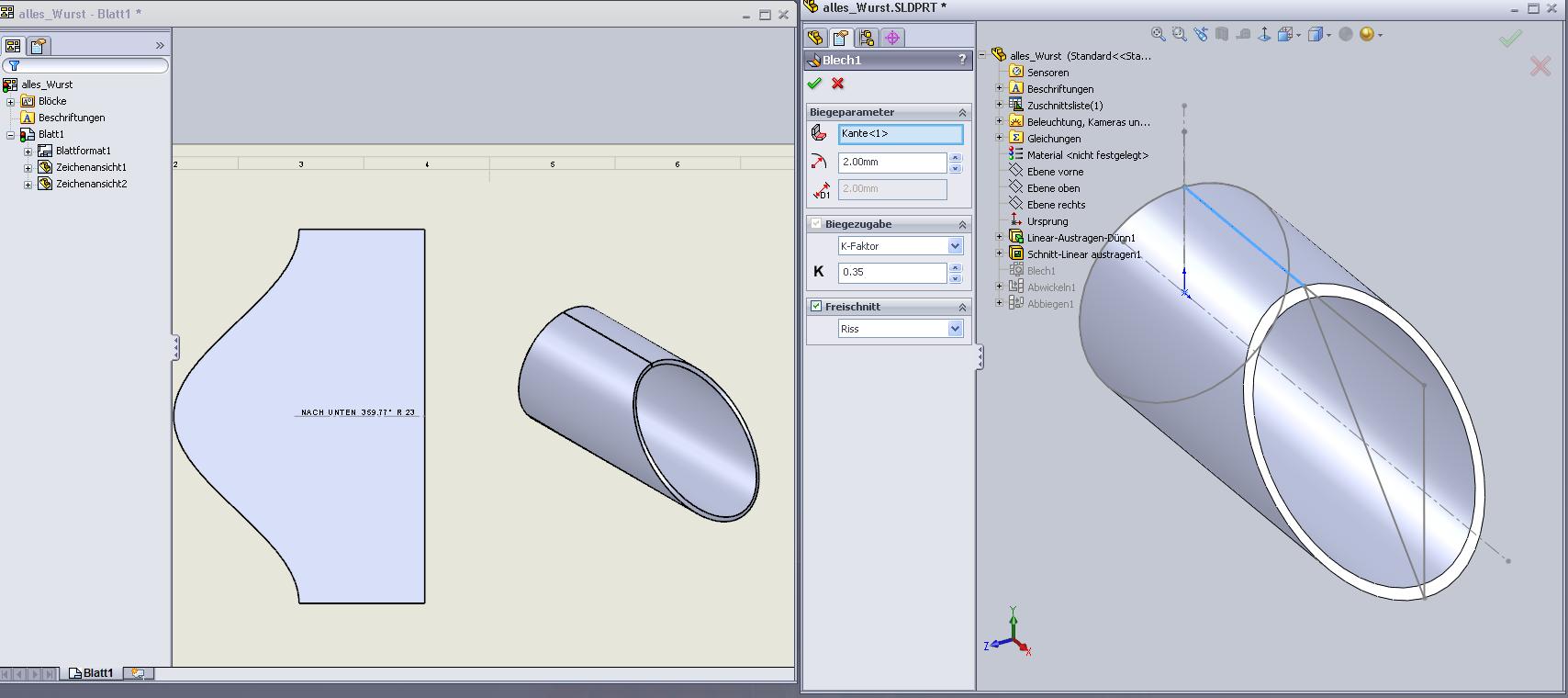This screenshot has width=1568, height=698.
Task: Open help for the Blech1 PropertyManager
Action: [962, 60]
